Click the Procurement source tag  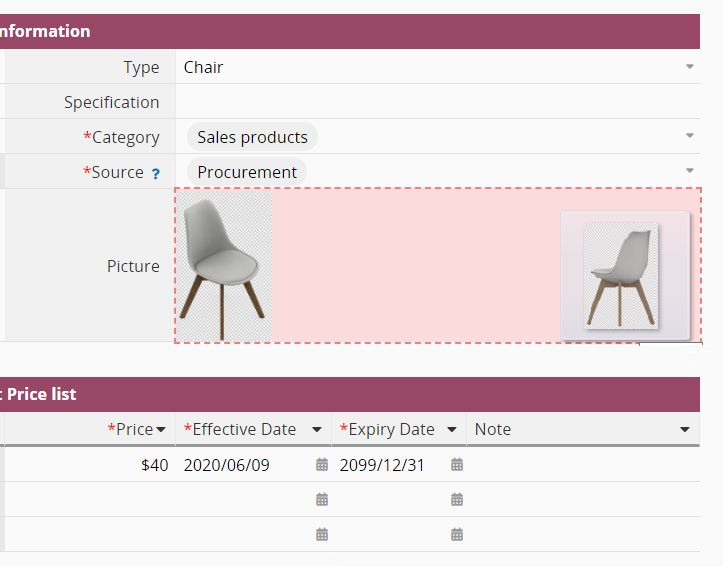247,172
